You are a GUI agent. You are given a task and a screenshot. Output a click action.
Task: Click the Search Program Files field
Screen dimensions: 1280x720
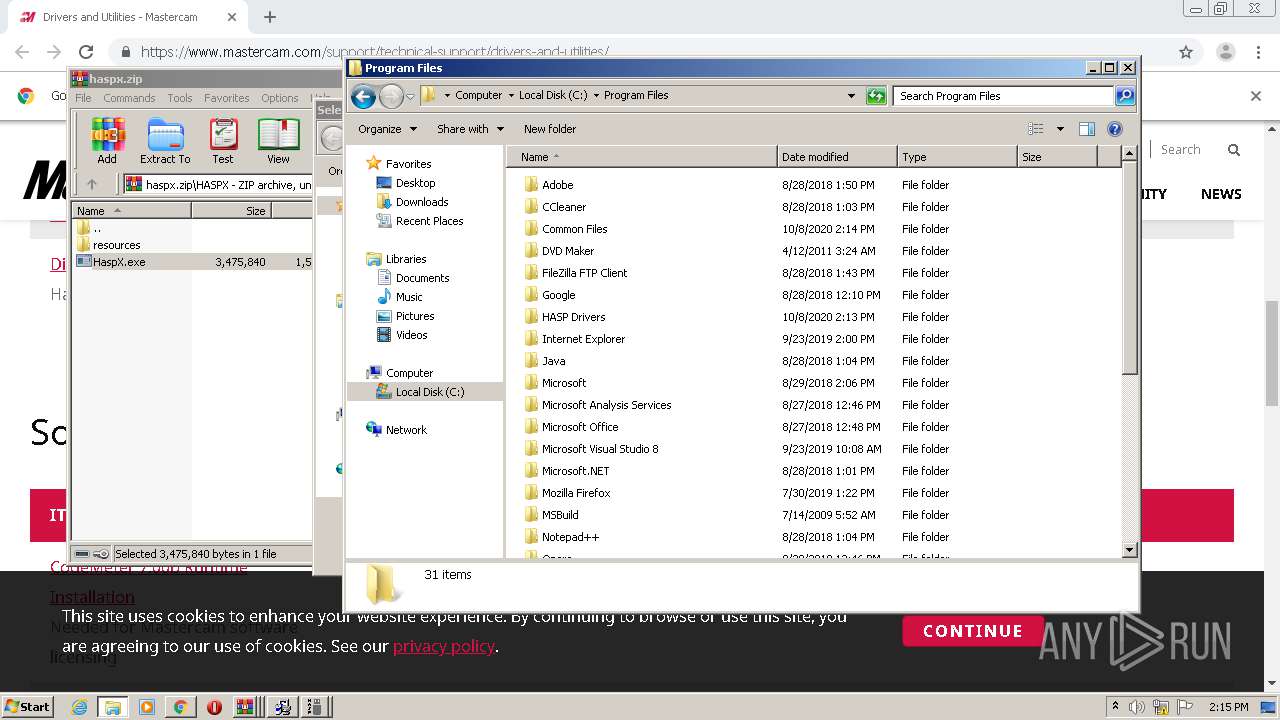pyautogui.click(x=1003, y=96)
